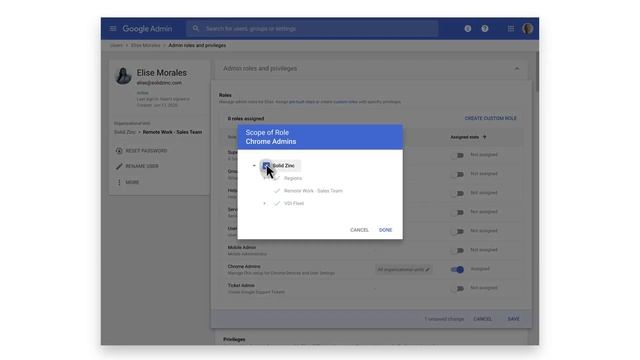The image size is (640, 360).
Task: Sort by Assigned state arrow
Action: (x=484, y=137)
